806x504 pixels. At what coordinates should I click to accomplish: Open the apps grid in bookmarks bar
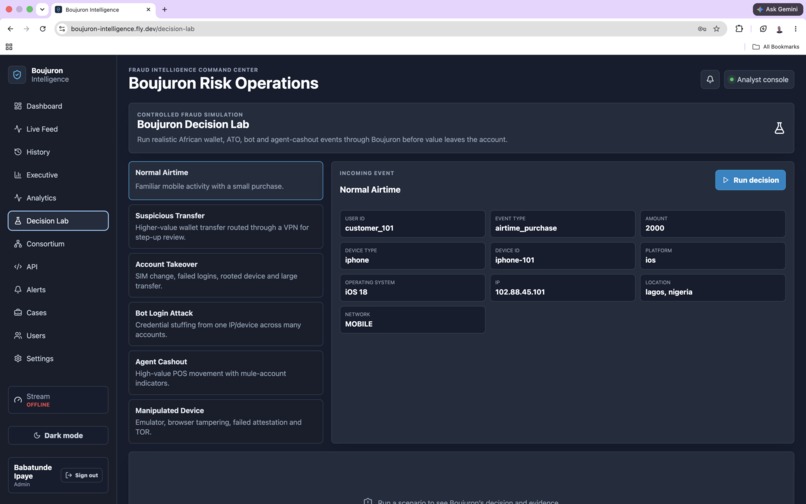coord(9,47)
